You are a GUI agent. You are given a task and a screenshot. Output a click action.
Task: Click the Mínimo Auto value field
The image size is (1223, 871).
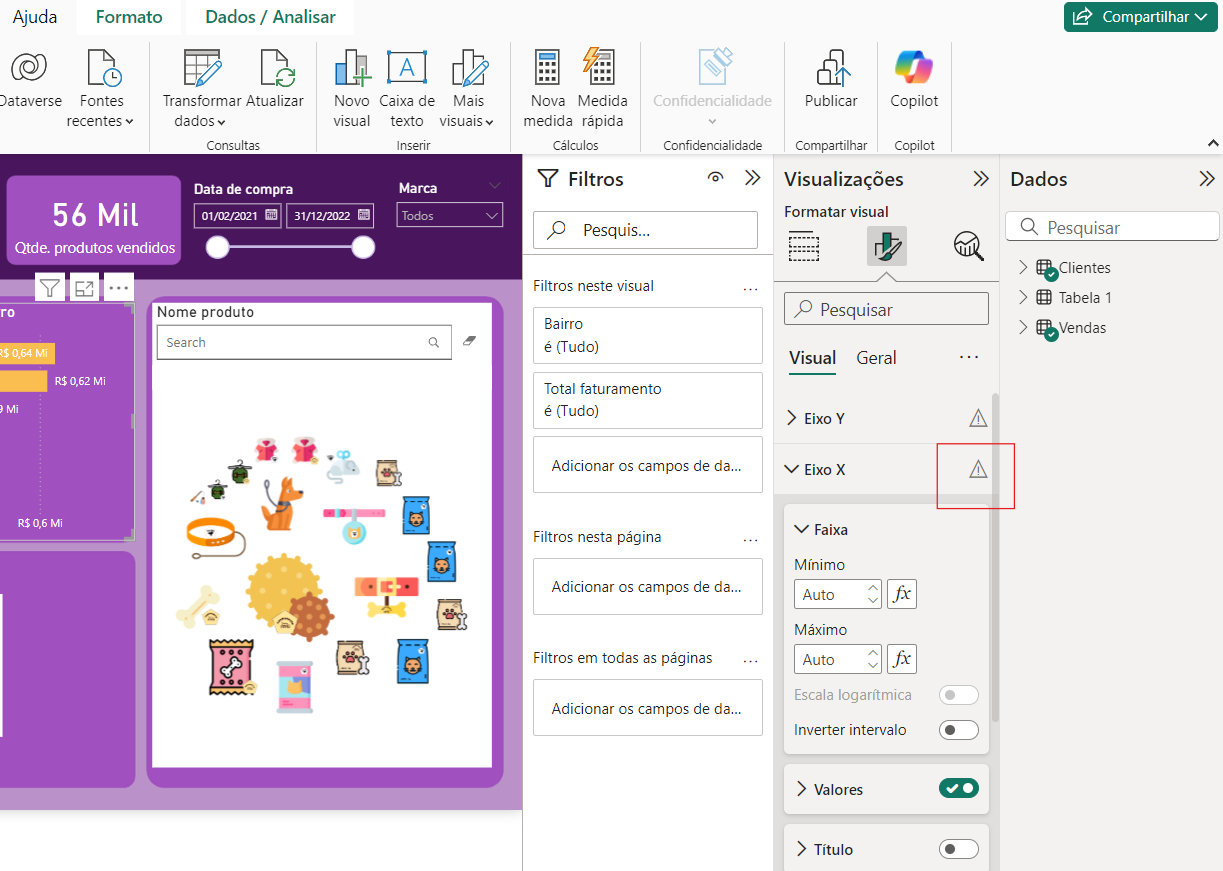(x=838, y=594)
